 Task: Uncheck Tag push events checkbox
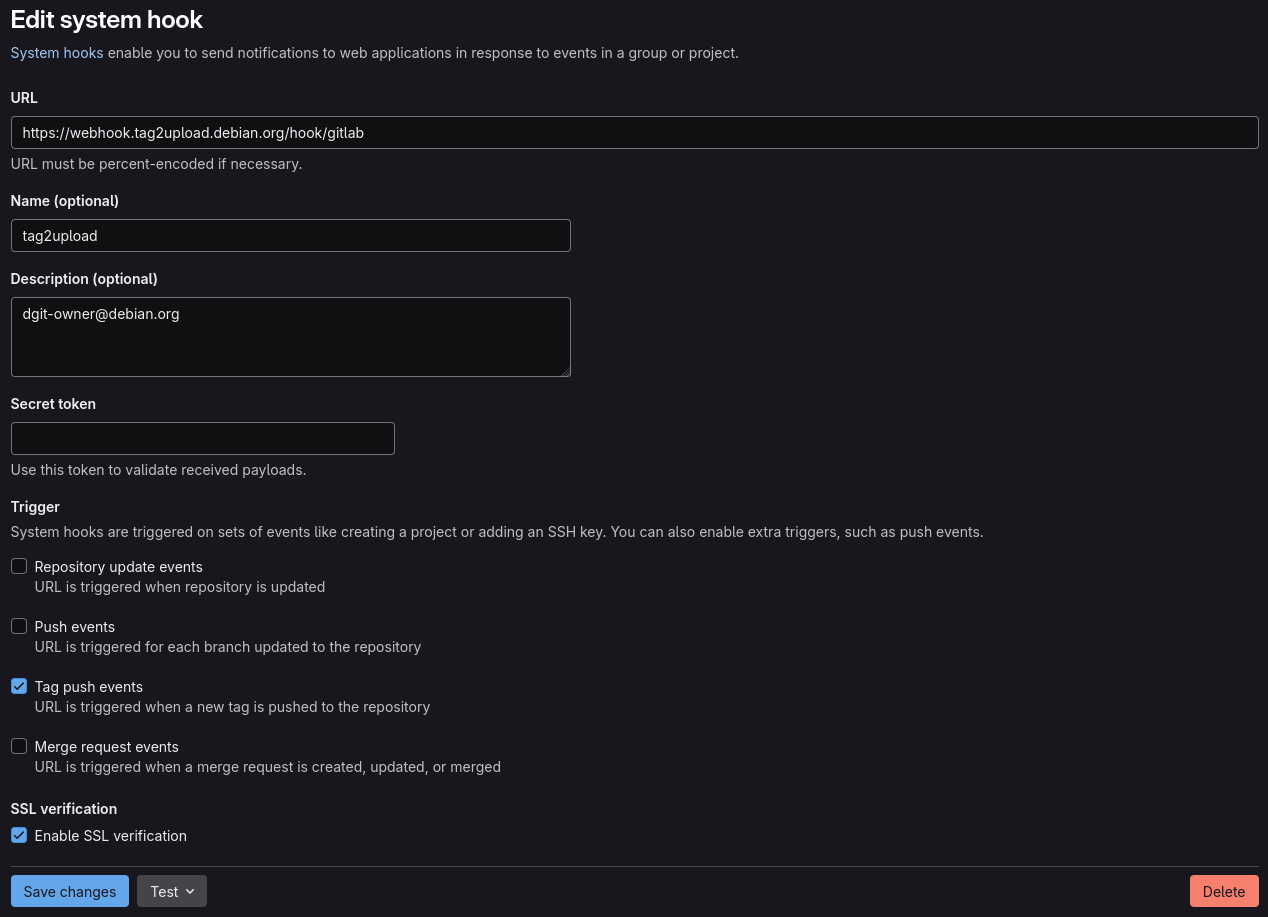[x=19, y=686]
